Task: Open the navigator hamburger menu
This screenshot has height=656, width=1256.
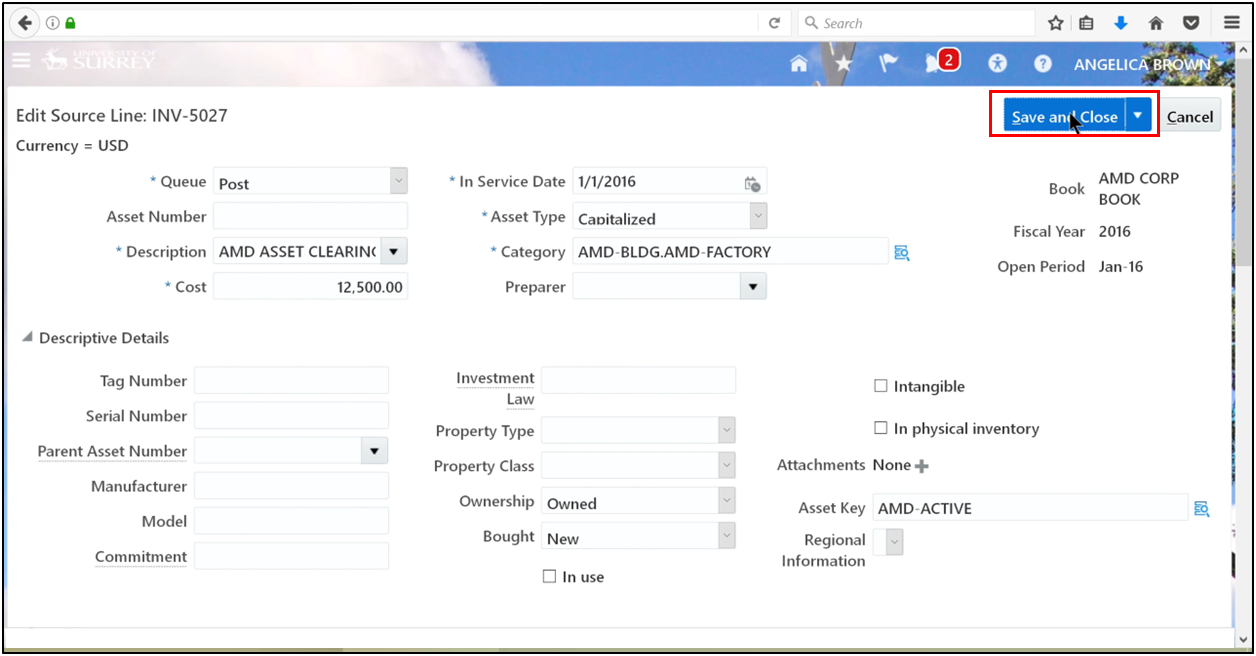Action: coord(21,60)
